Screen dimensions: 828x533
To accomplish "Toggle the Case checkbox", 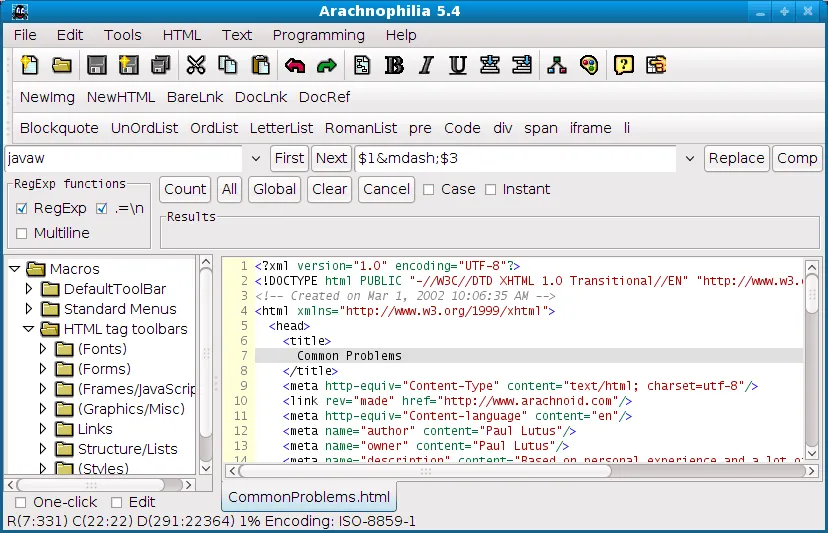I will pos(429,189).
